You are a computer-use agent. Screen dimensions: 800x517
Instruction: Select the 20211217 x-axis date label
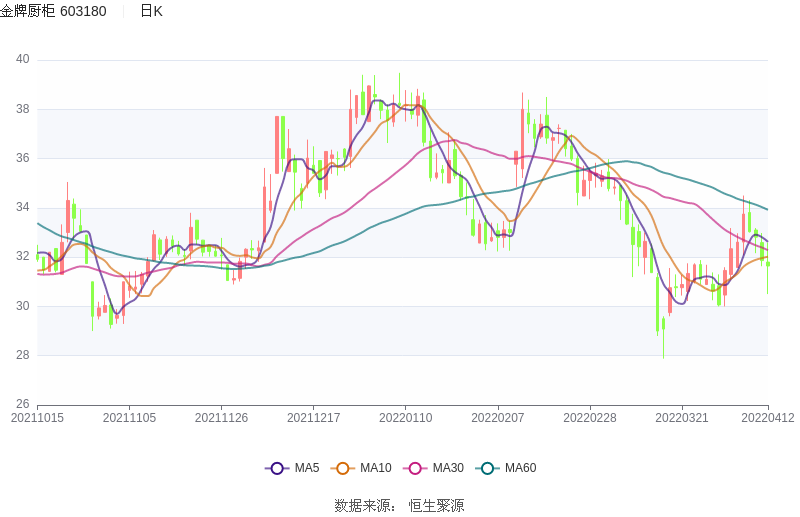(x=313, y=418)
